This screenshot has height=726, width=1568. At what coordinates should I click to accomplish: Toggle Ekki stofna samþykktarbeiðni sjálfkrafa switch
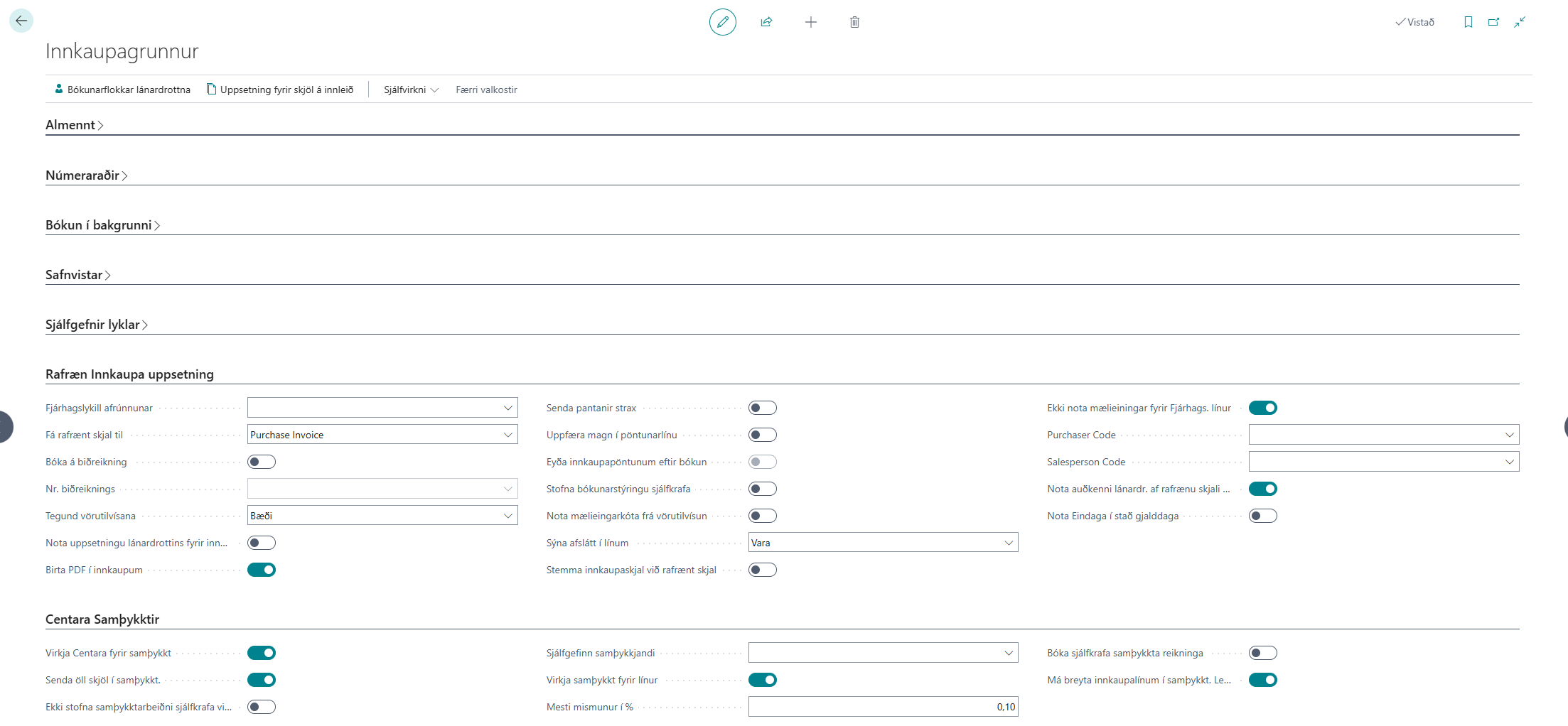point(262,707)
